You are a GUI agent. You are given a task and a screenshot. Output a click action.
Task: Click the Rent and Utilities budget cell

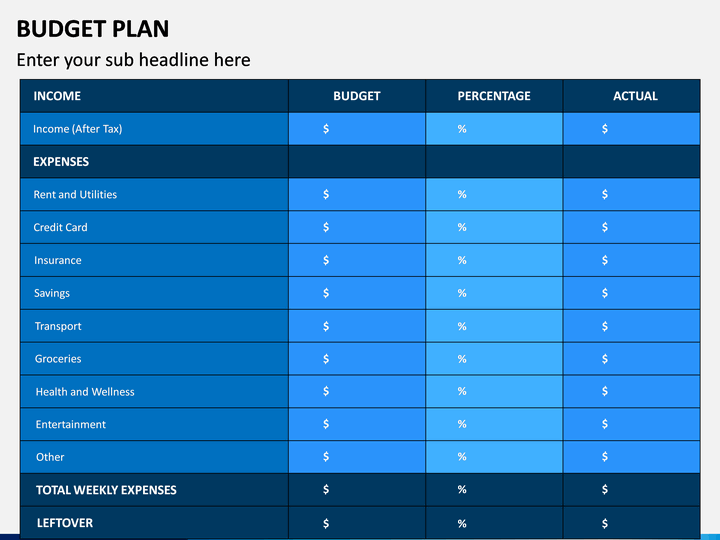[357, 195]
